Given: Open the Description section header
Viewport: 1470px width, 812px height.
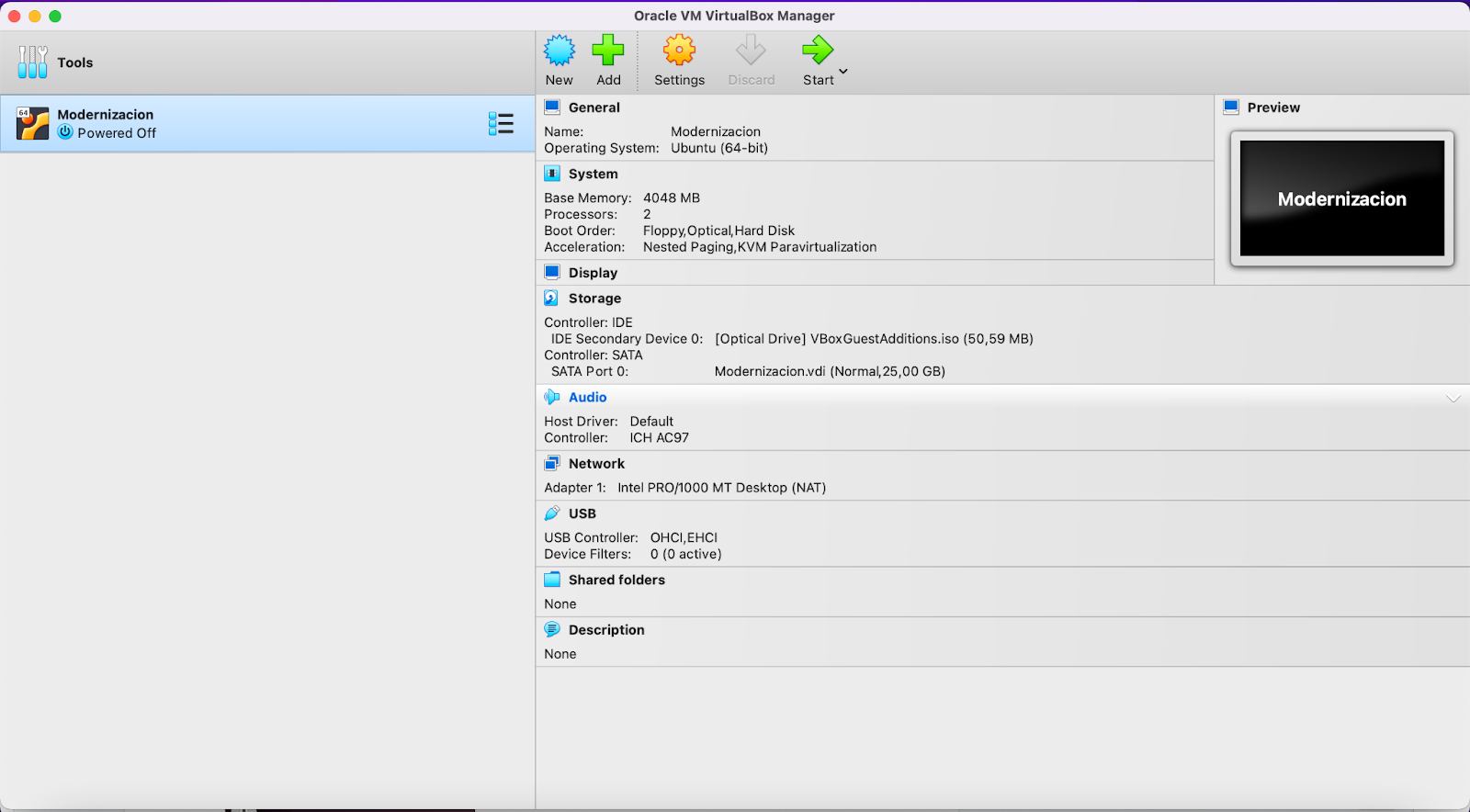Looking at the screenshot, I should click(606, 630).
